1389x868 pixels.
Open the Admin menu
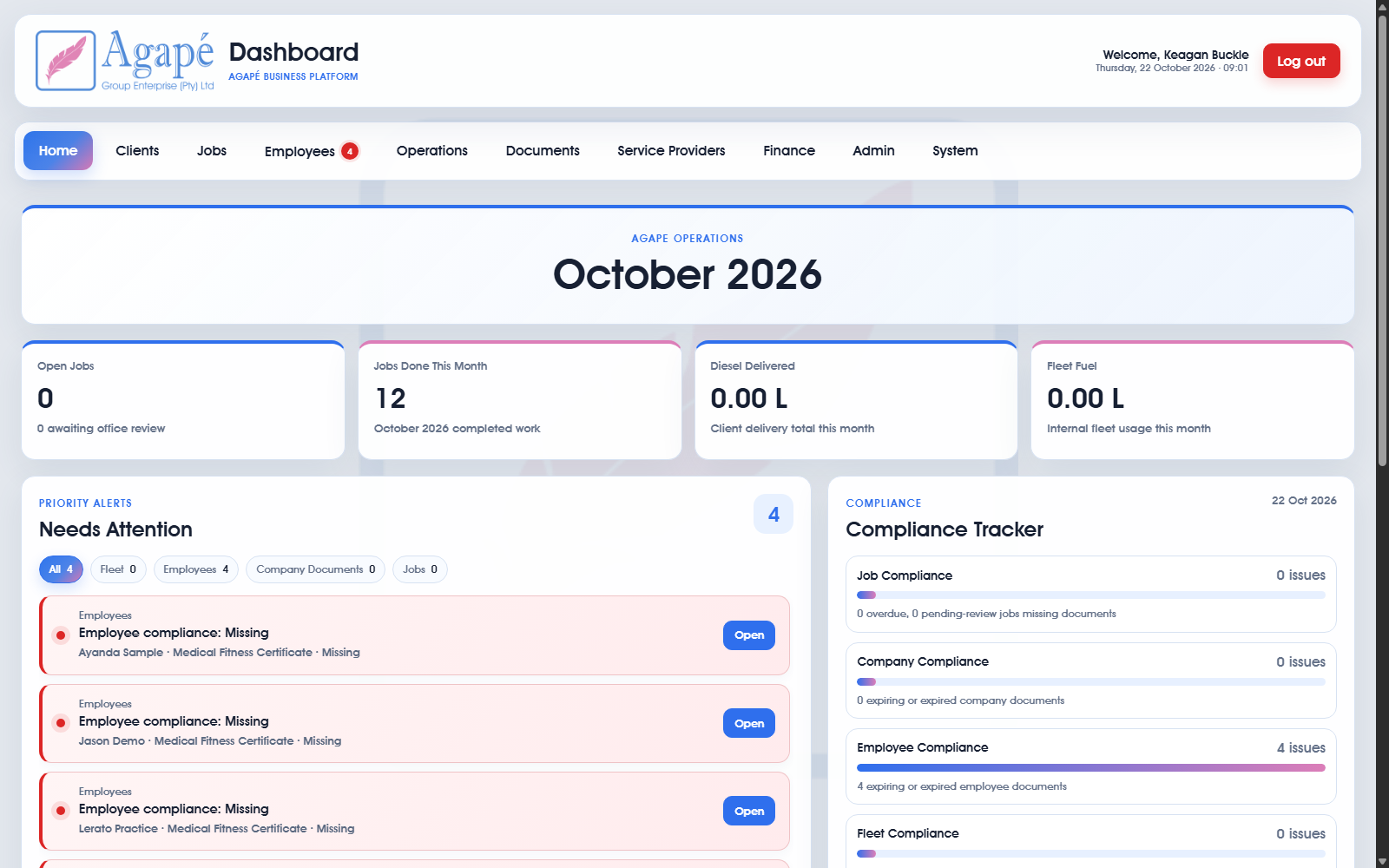tap(873, 151)
